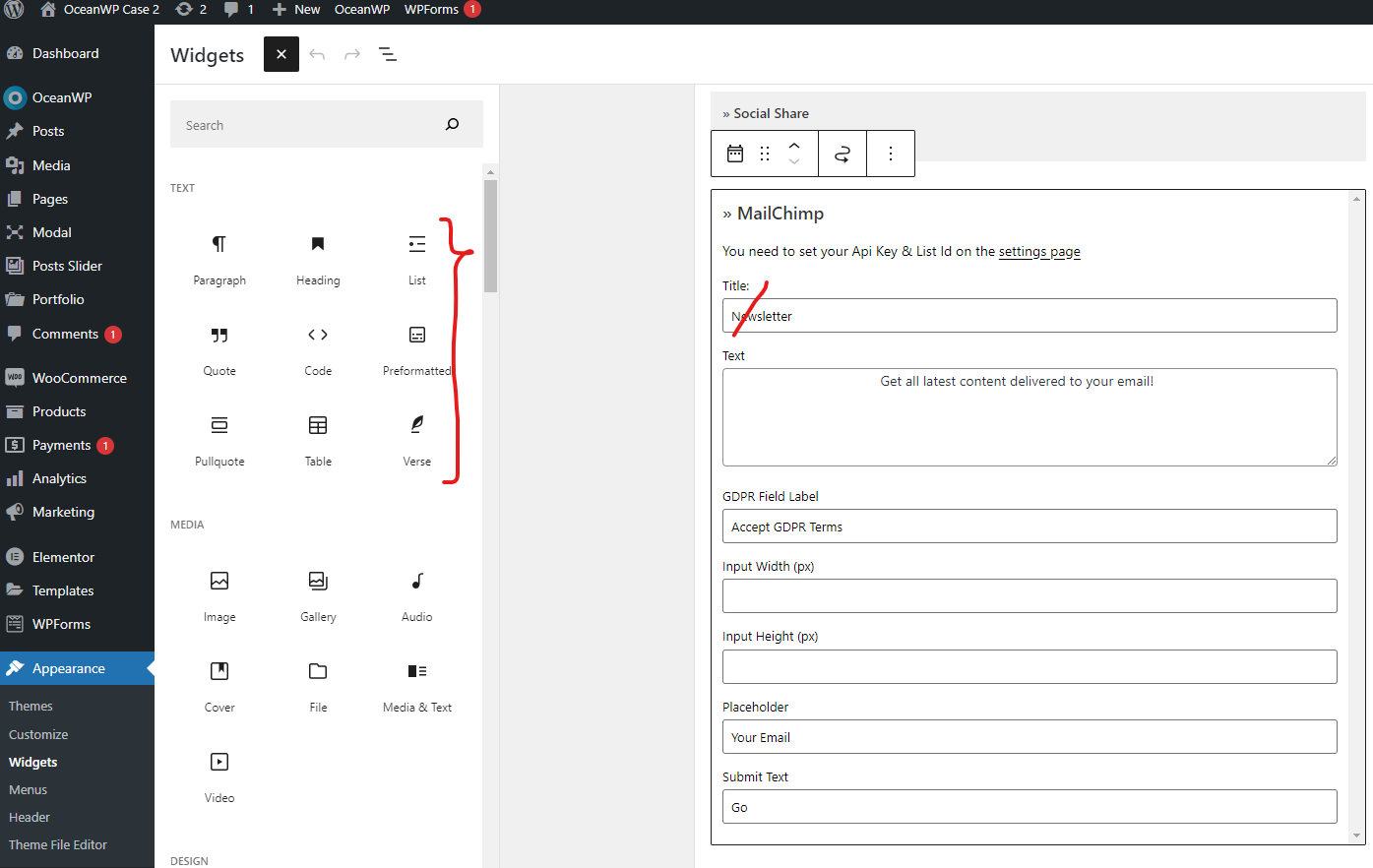Open the settings page link
Screen dimensions: 1373x868
click(x=1039, y=251)
